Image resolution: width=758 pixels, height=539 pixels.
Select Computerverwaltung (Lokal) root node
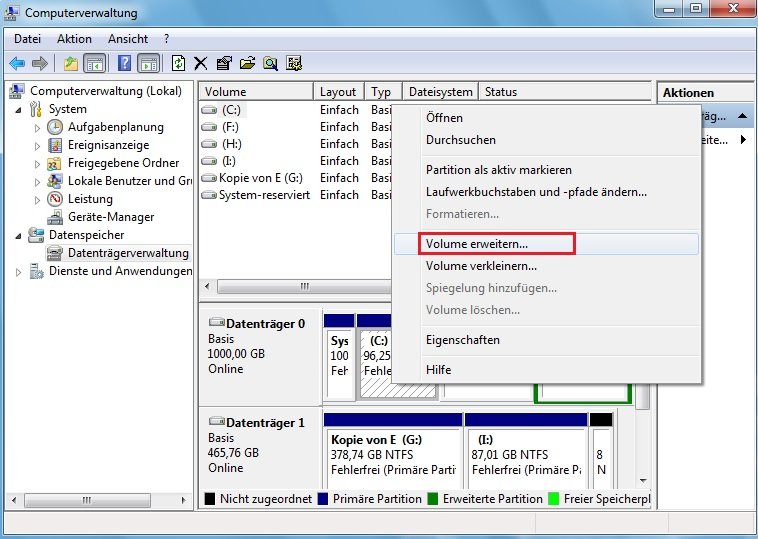[106, 91]
